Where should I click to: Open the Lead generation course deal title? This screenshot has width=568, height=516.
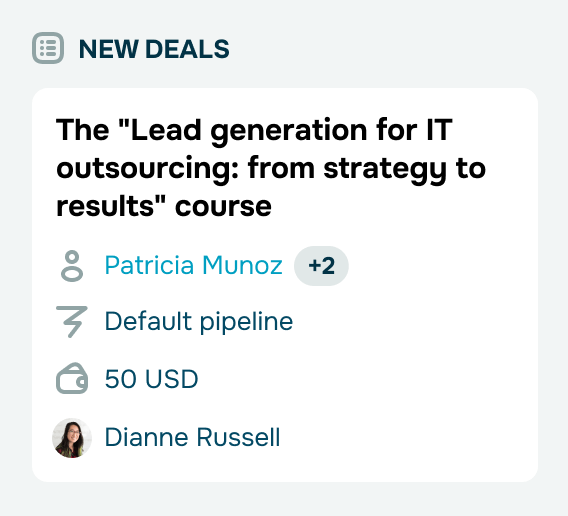pos(271,168)
